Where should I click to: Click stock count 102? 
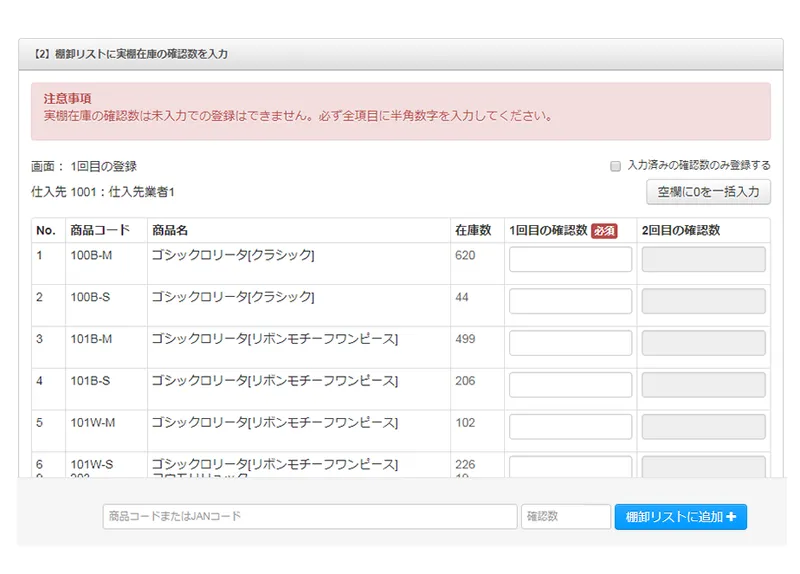465,422
